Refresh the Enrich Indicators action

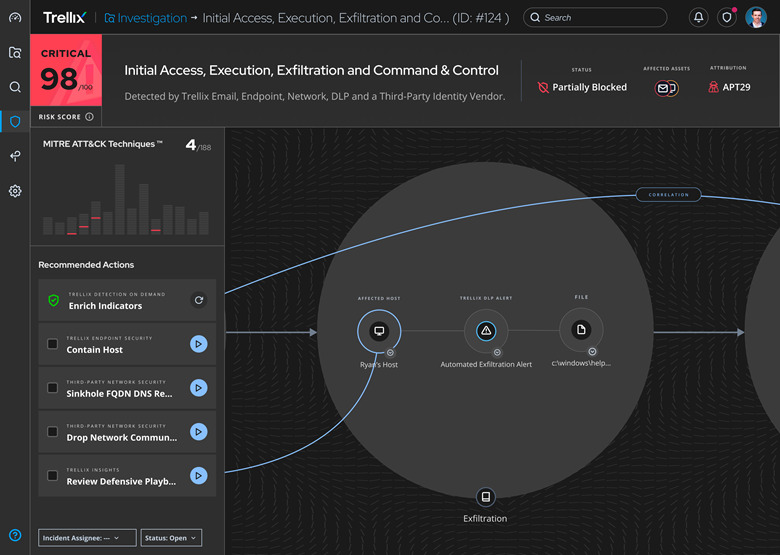click(x=198, y=300)
